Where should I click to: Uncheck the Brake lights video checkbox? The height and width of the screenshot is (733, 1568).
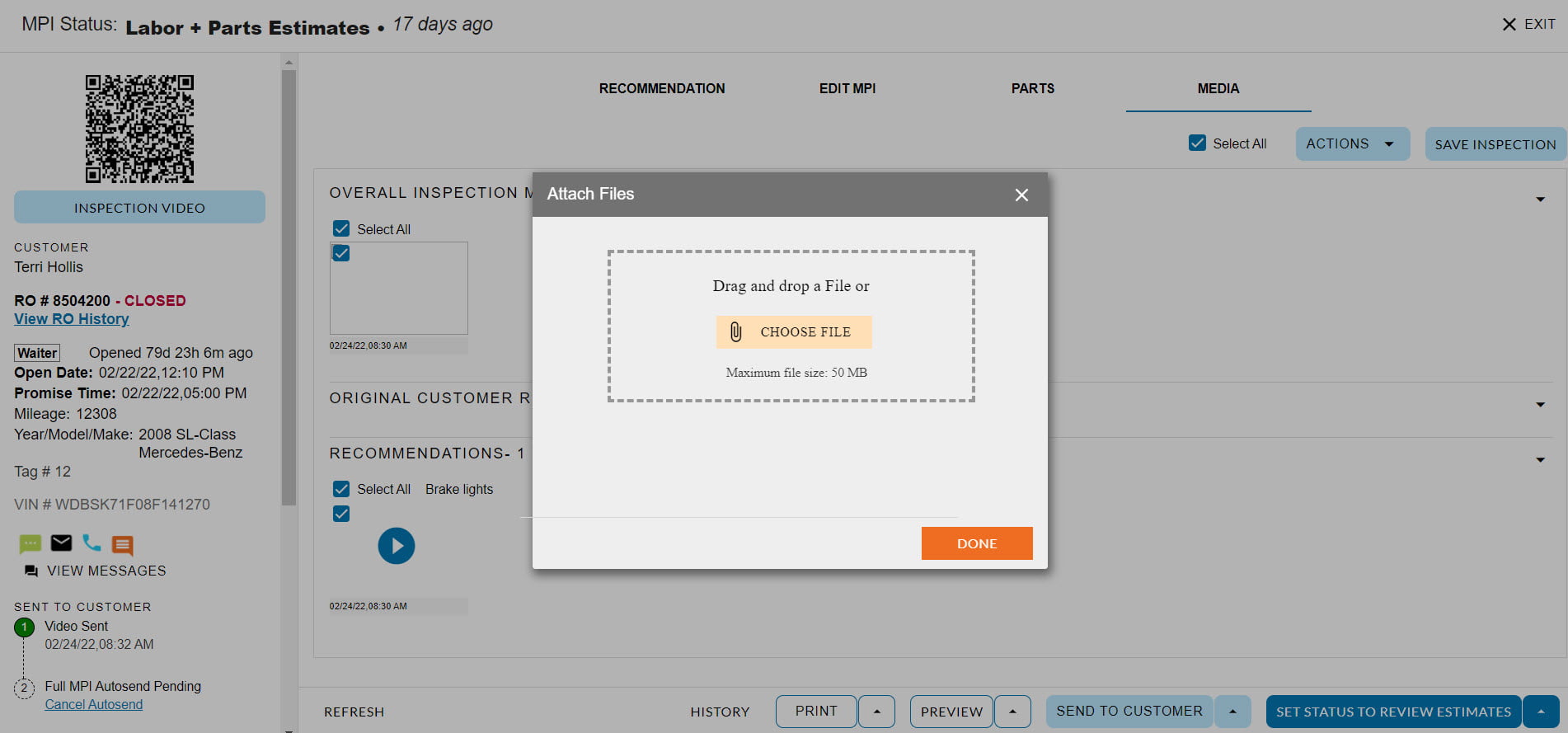coord(341,514)
